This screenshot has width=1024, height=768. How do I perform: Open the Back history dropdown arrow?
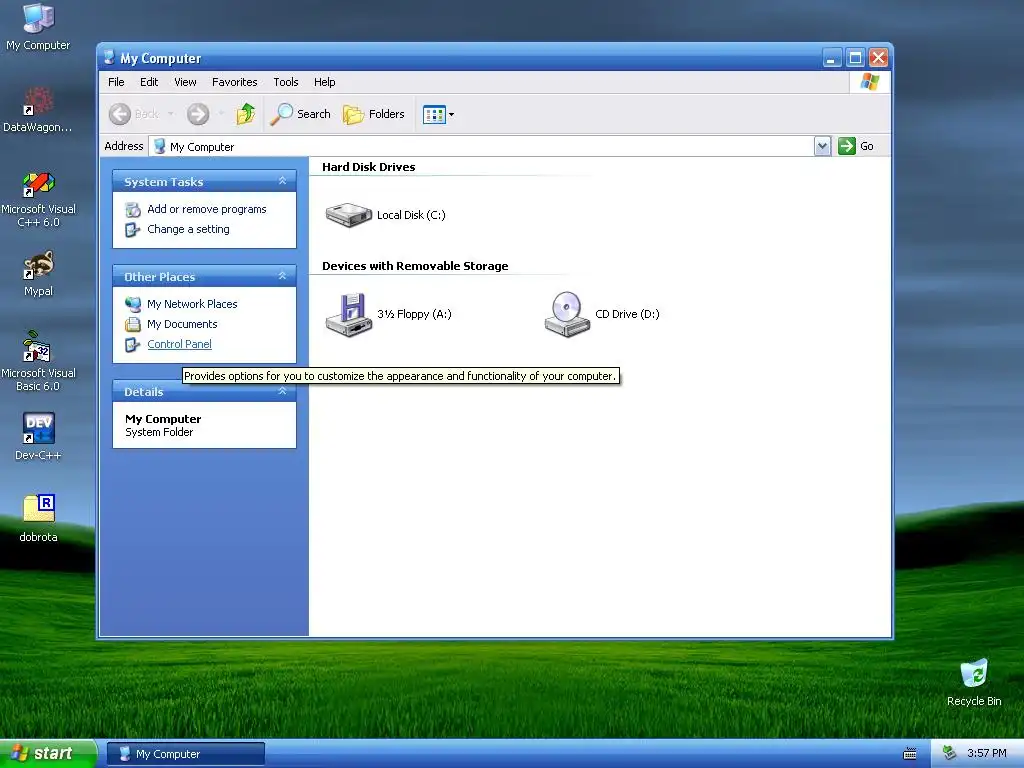coord(171,114)
